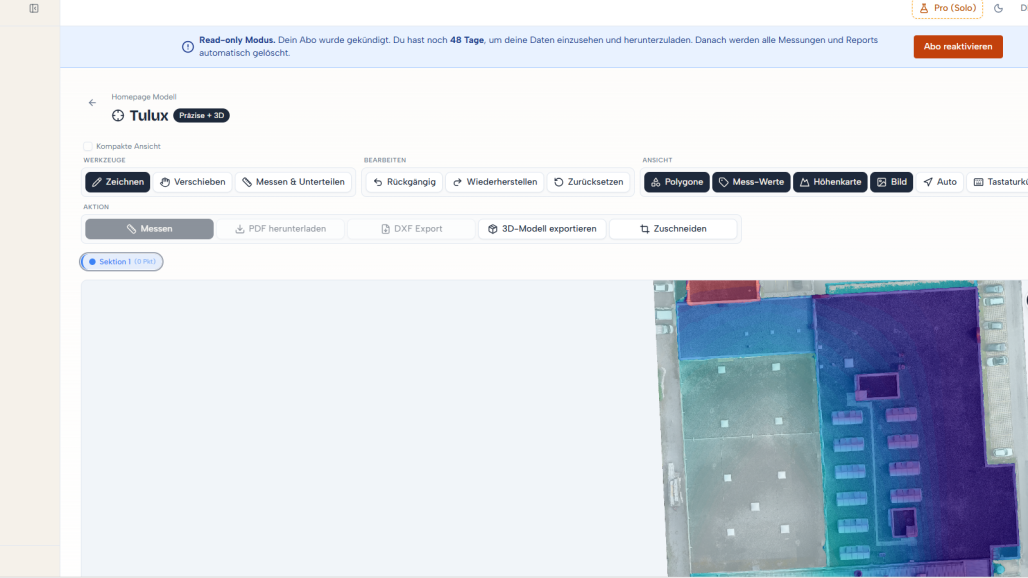This screenshot has width=1028, height=578.
Task: Click the Zuschneiden crop button
Action: coord(673,229)
